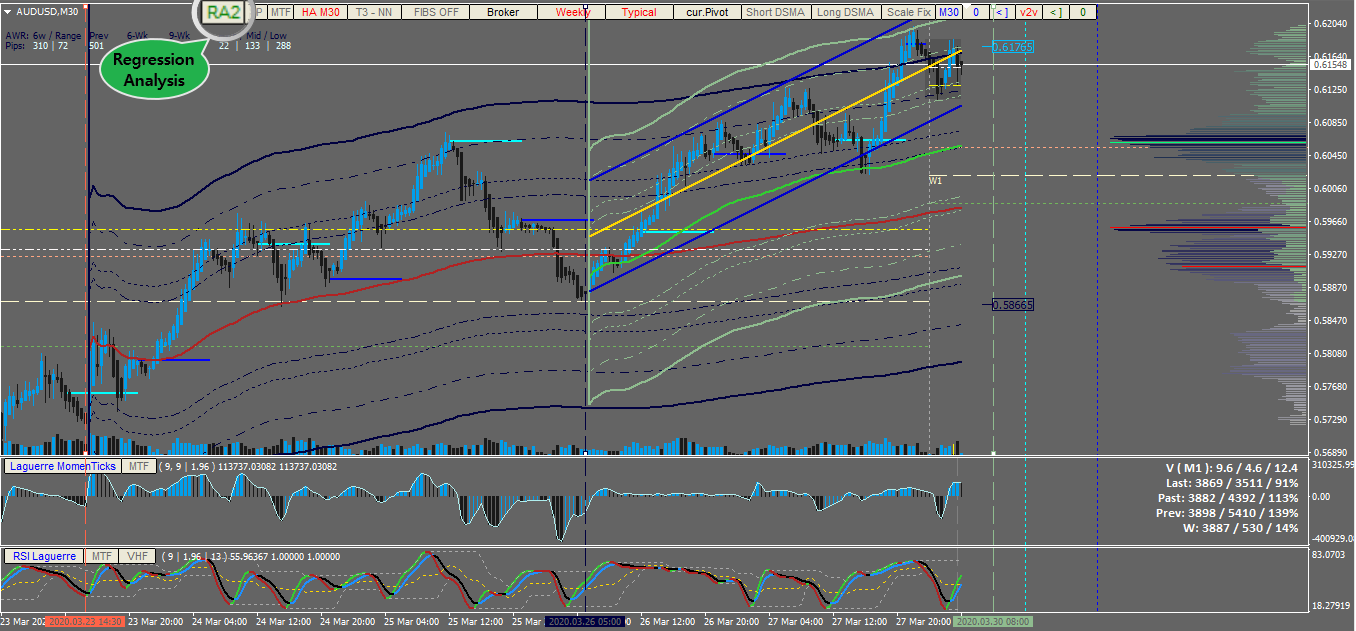The image size is (1356, 631).
Task: Select the 0.58665 price label on chart
Action: click(1013, 304)
